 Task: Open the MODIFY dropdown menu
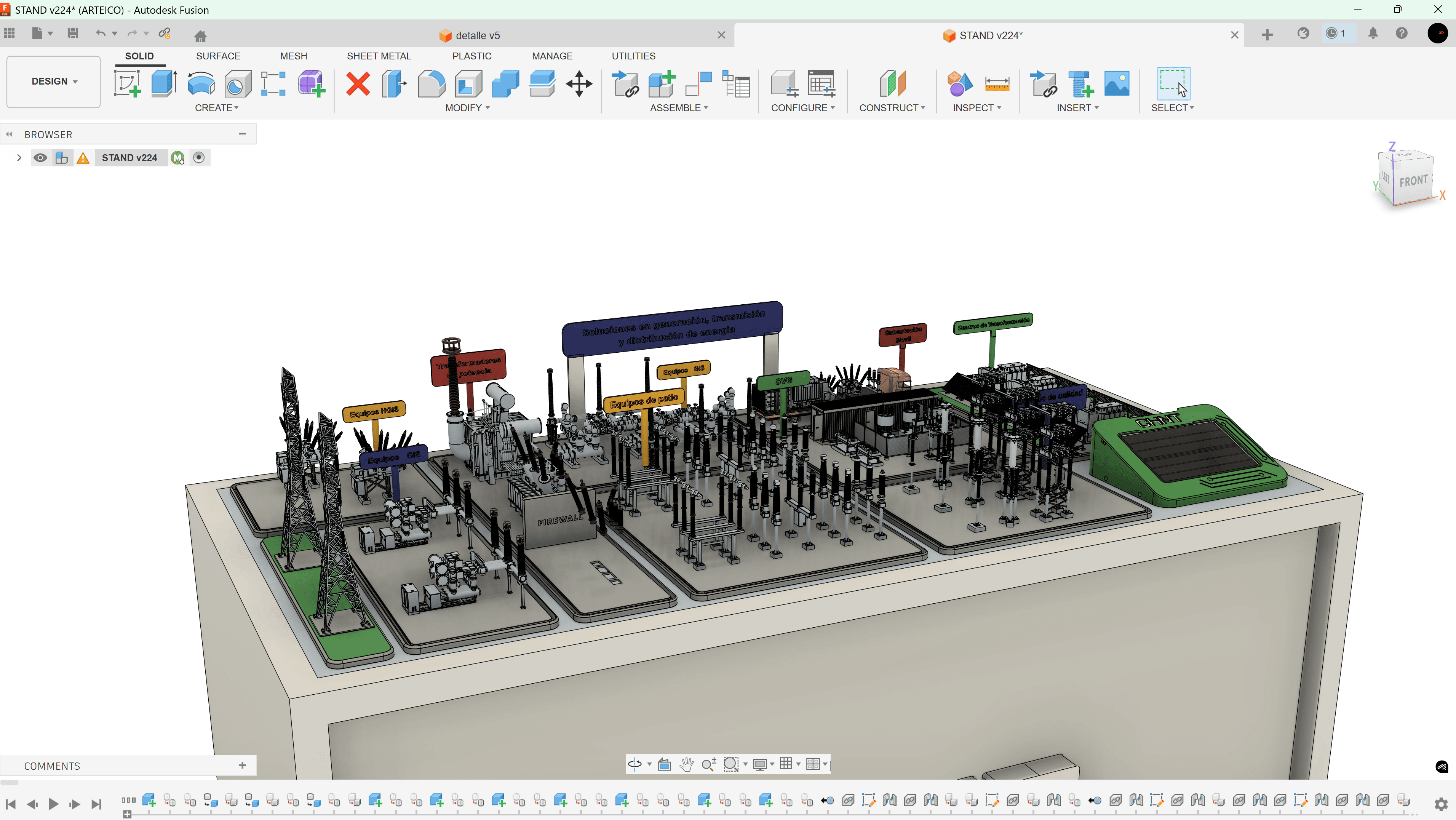tap(467, 108)
